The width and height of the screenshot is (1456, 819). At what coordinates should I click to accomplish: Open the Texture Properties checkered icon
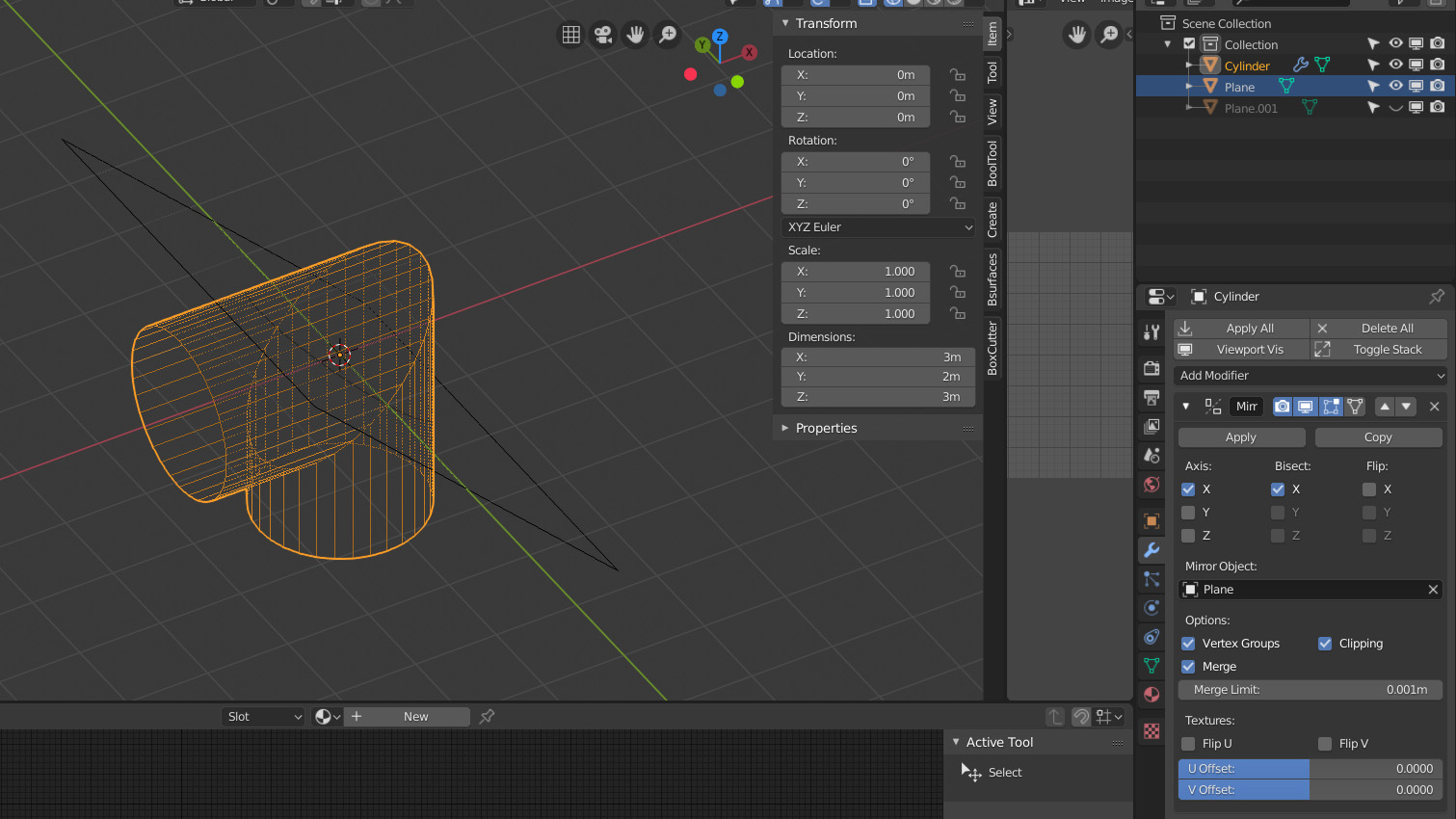point(1152,730)
